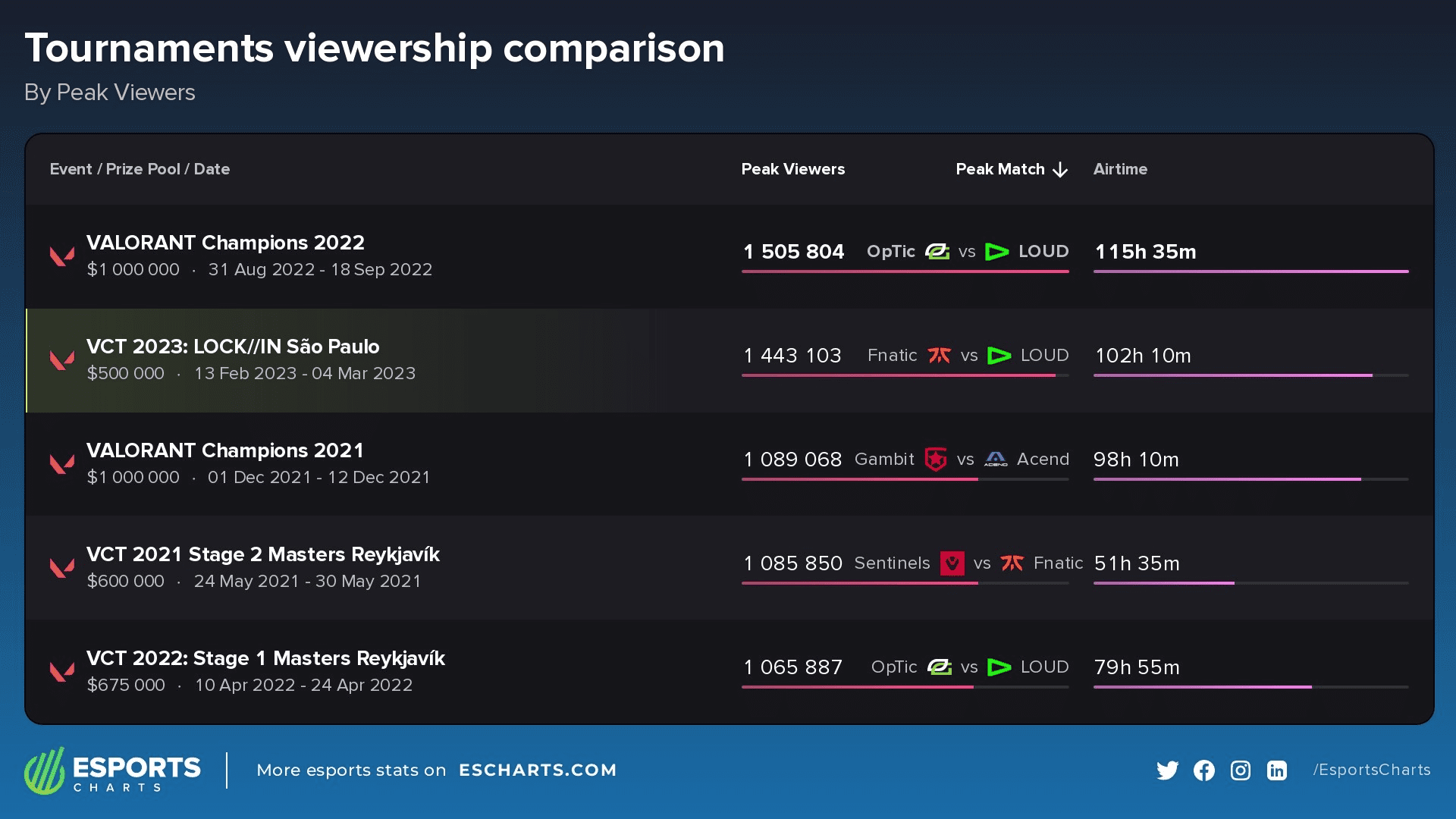Click Gambit team logo in peak match

[936, 460]
